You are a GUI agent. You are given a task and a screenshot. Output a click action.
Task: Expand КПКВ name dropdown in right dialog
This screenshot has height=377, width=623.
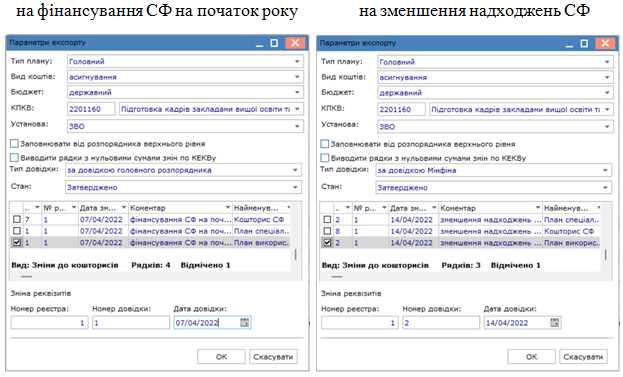click(x=607, y=109)
